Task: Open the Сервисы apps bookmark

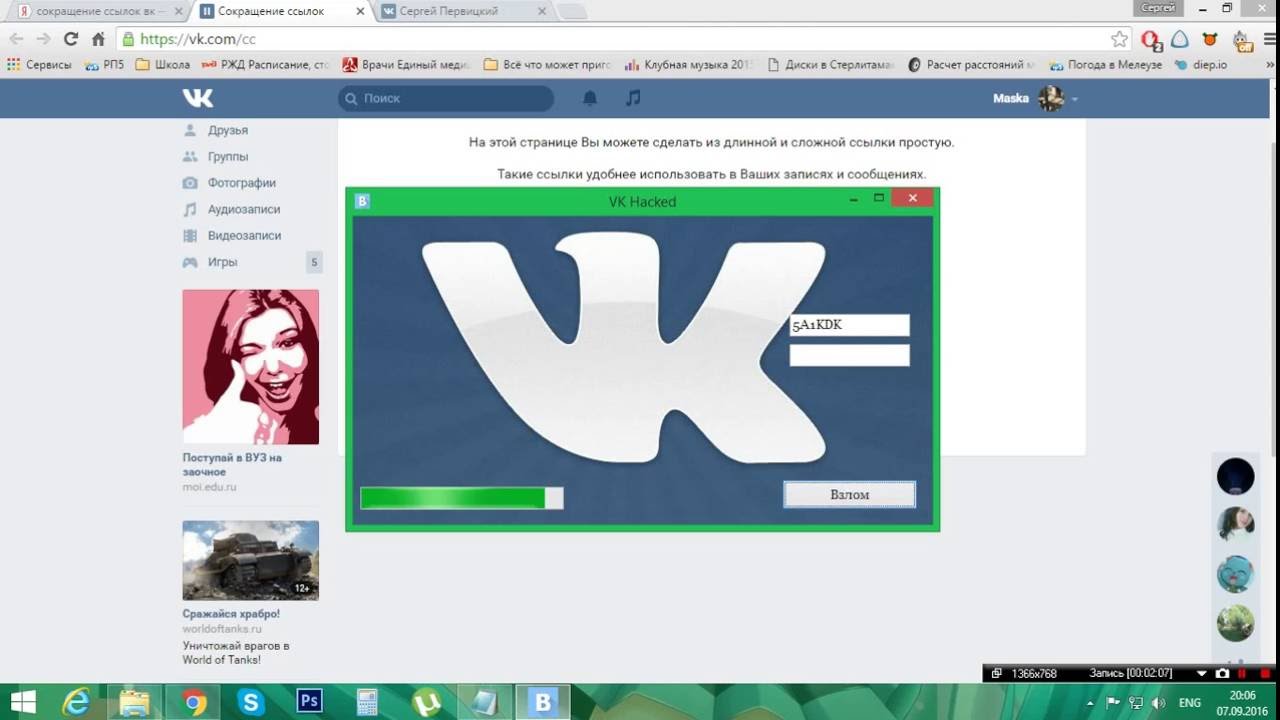Action: 39,64
